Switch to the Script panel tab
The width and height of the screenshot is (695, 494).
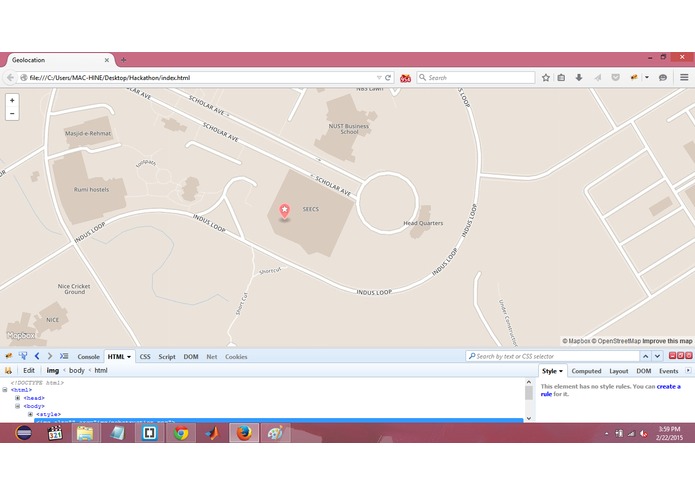pyautogui.click(x=167, y=357)
